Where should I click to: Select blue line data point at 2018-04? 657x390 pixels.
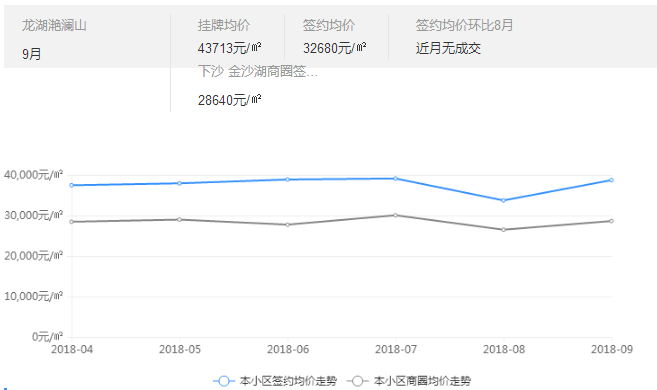click(72, 185)
